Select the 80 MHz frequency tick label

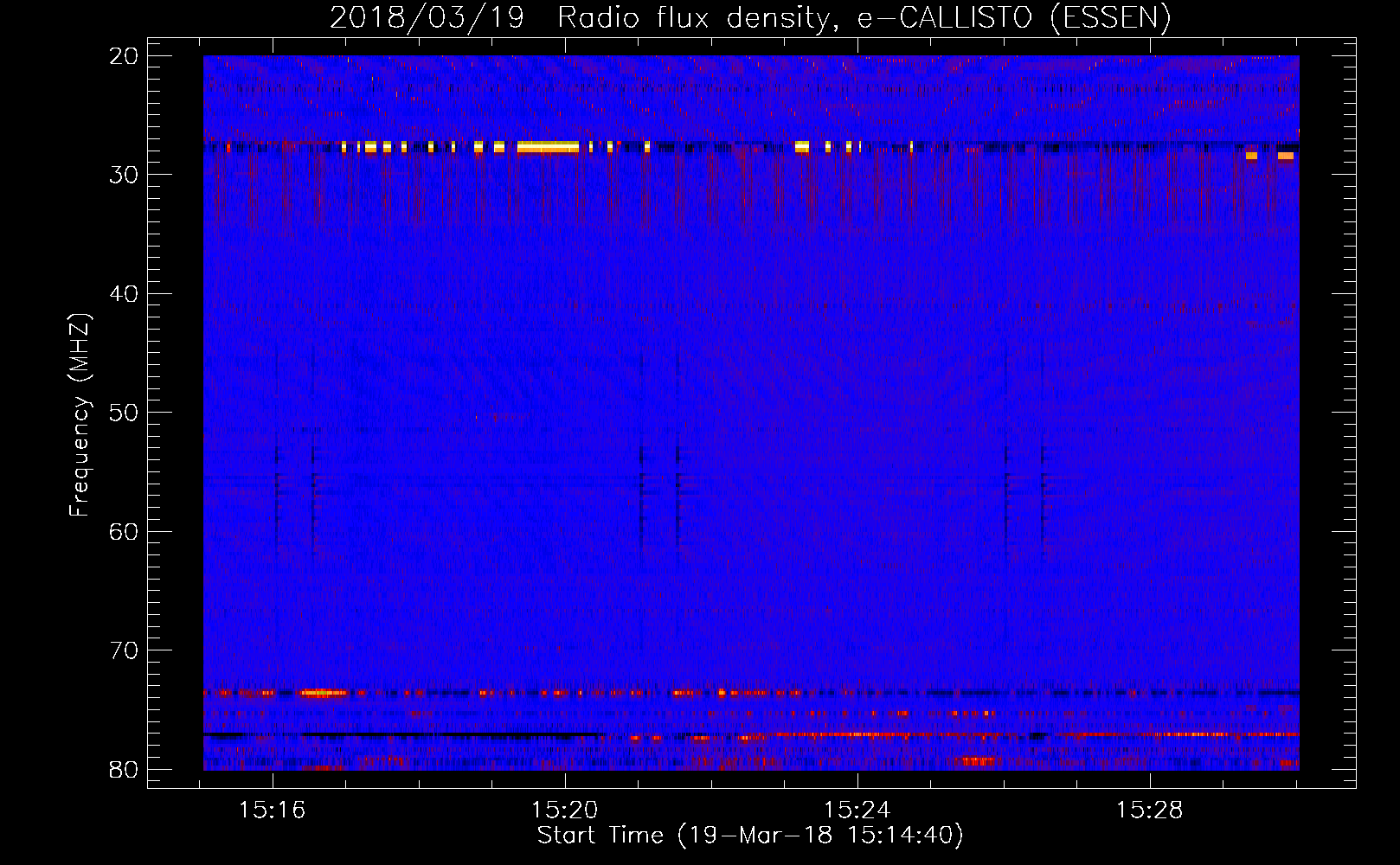[x=125, y=769]
